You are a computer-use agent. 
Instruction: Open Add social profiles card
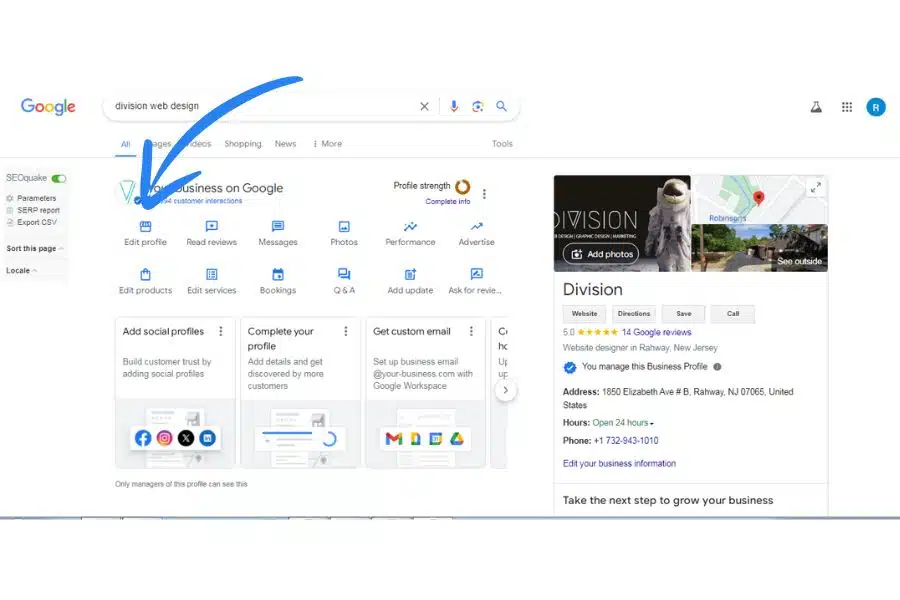(175, 393)
